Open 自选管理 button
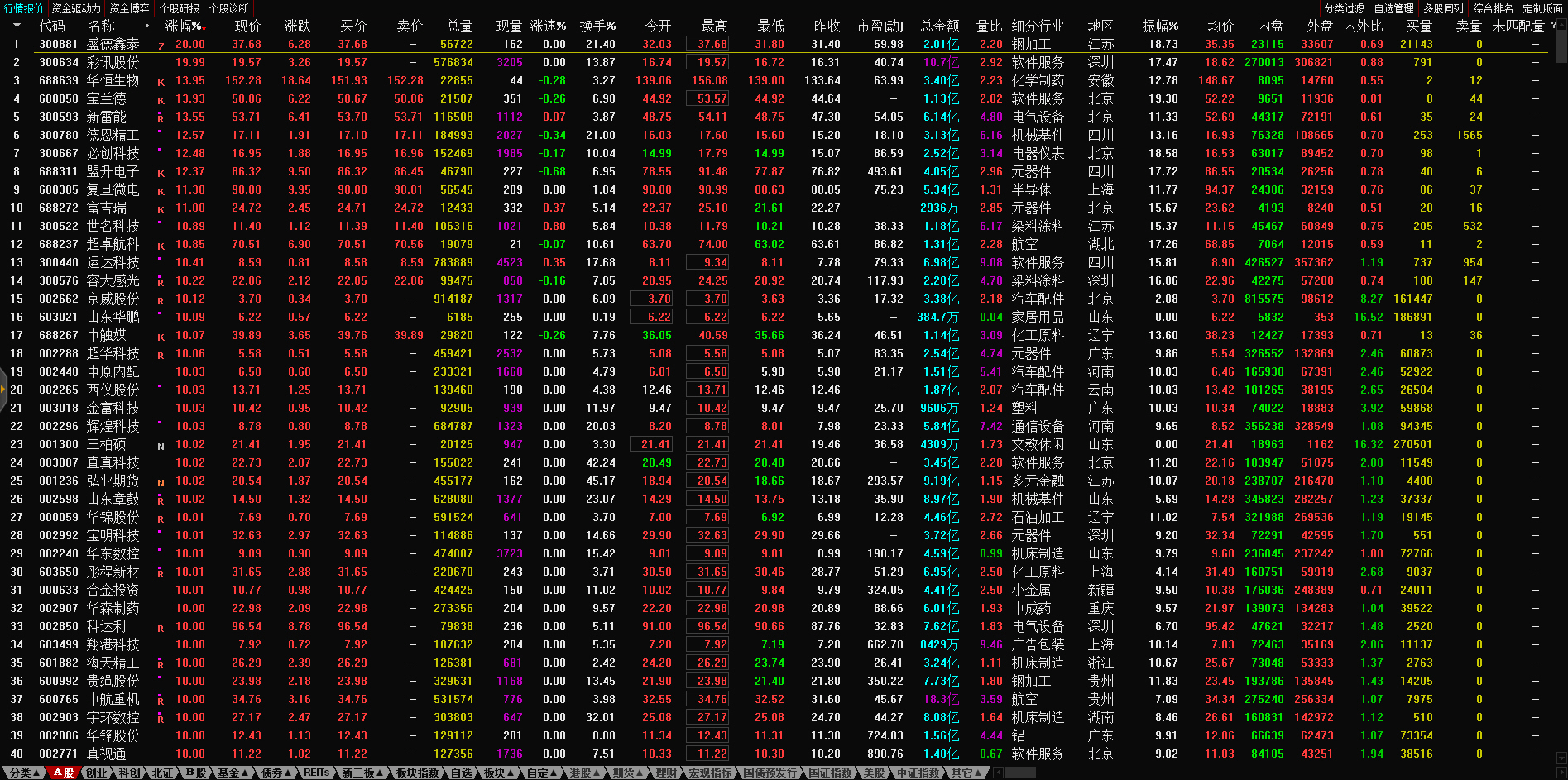The width and height of the screenshot is (1568, 780). [x=1394, y=8]
